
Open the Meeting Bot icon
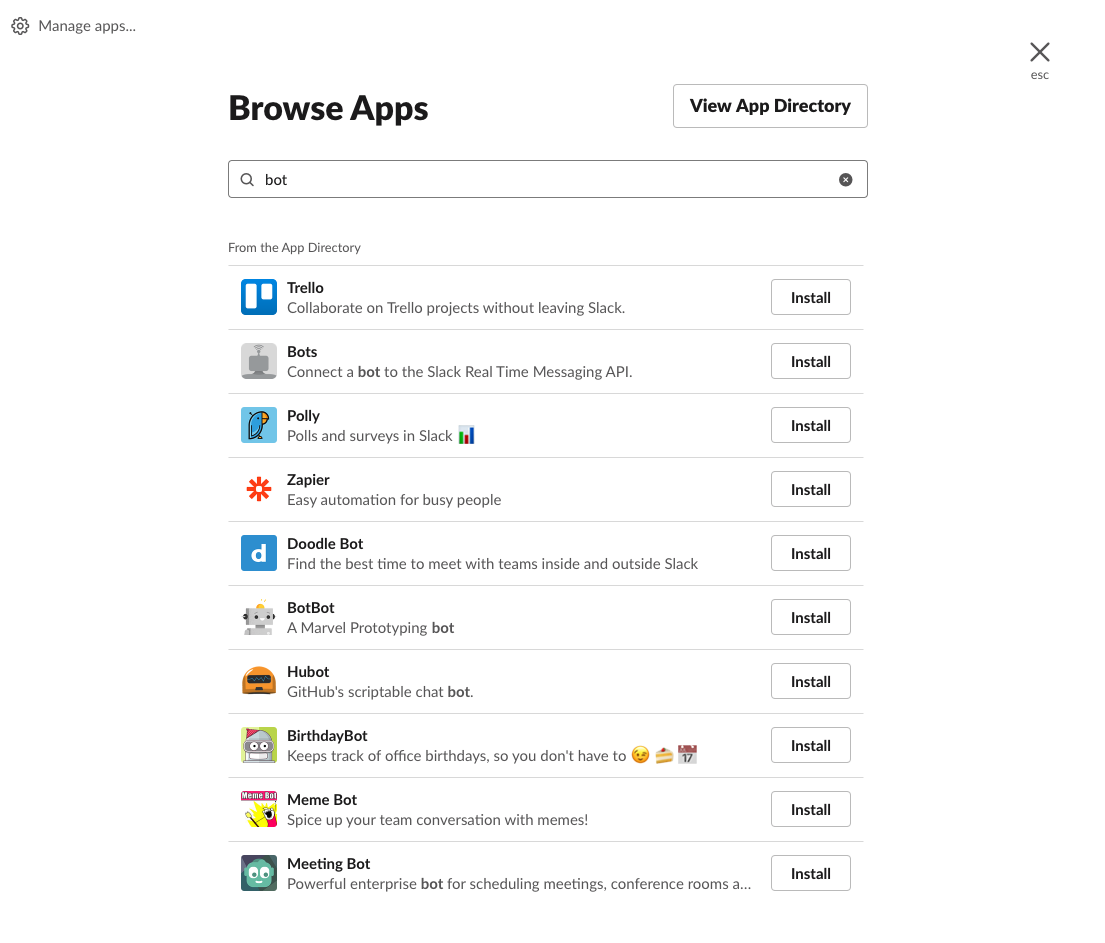[259, 873]
